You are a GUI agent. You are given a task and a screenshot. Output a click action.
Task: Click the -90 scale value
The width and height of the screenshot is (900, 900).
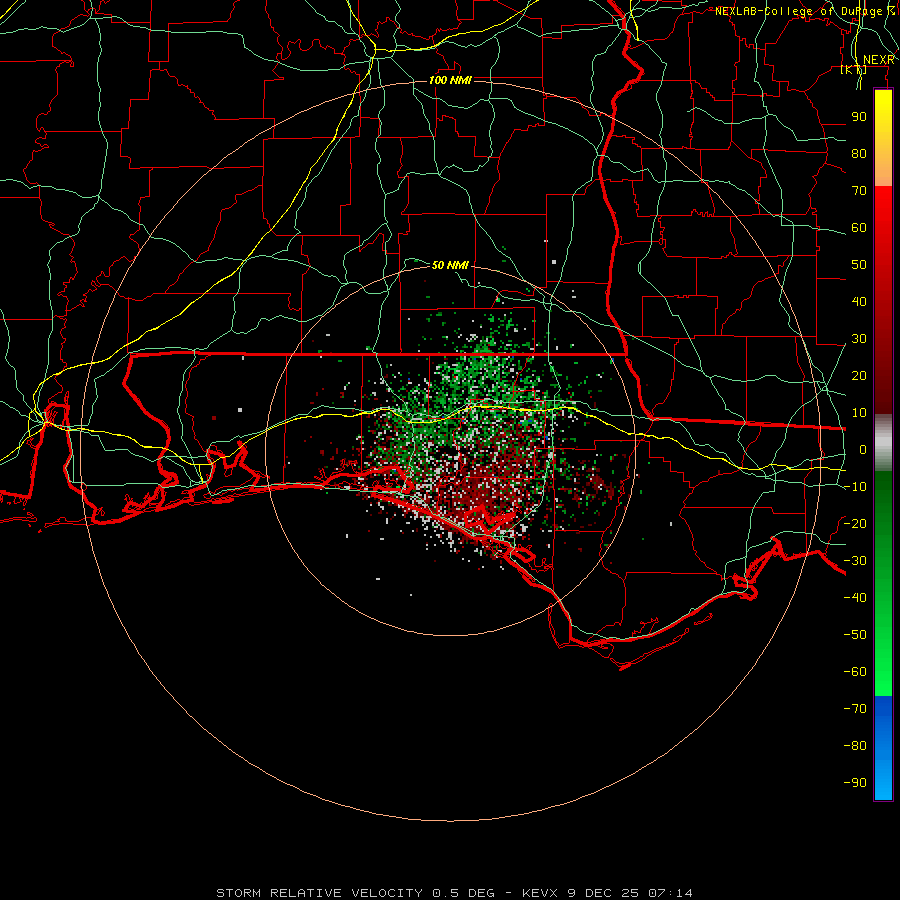tap(855, 783)
